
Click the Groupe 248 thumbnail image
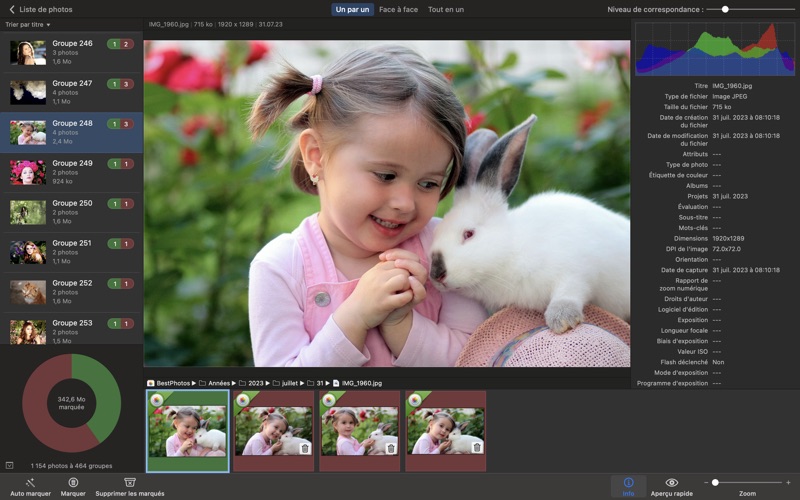(x=28, y=133)
